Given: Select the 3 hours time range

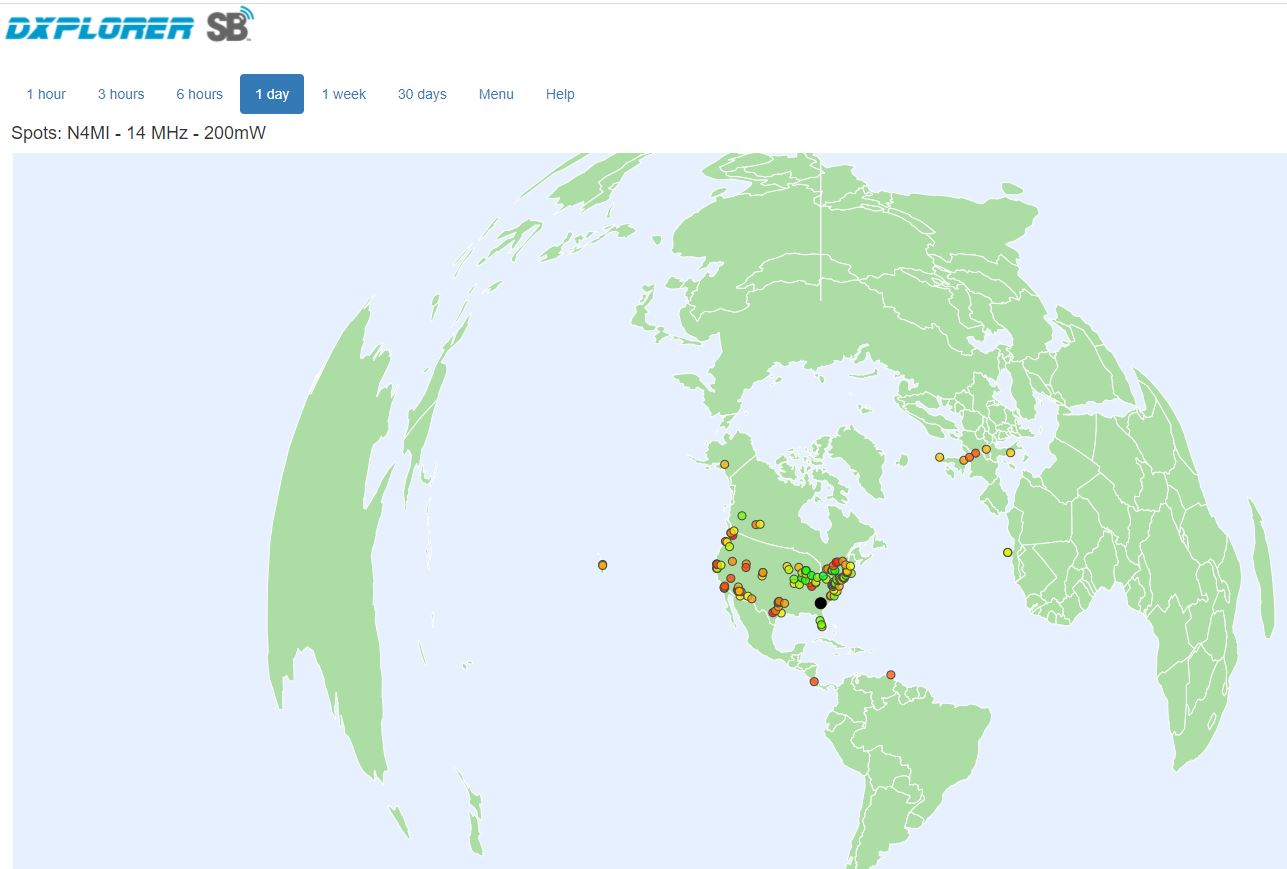Looking at the screenshot, I should pyautogui.click(x=121, y=94).
